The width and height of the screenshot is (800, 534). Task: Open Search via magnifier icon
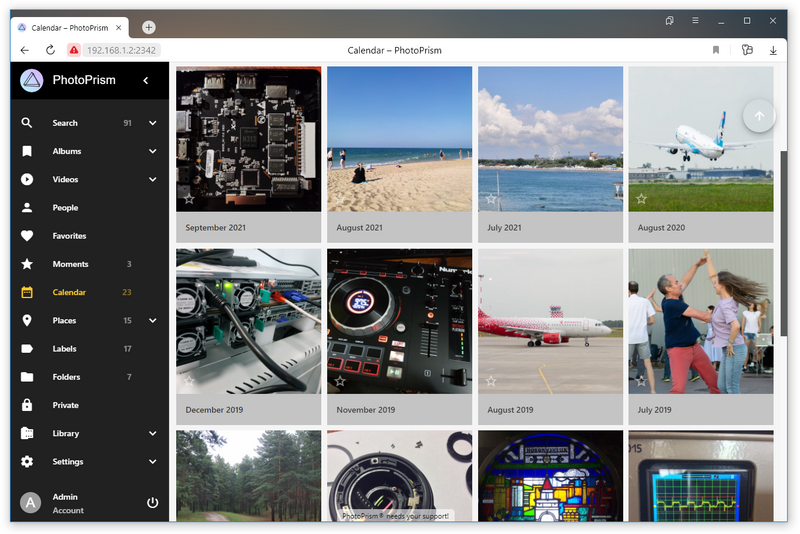point(27,123)
